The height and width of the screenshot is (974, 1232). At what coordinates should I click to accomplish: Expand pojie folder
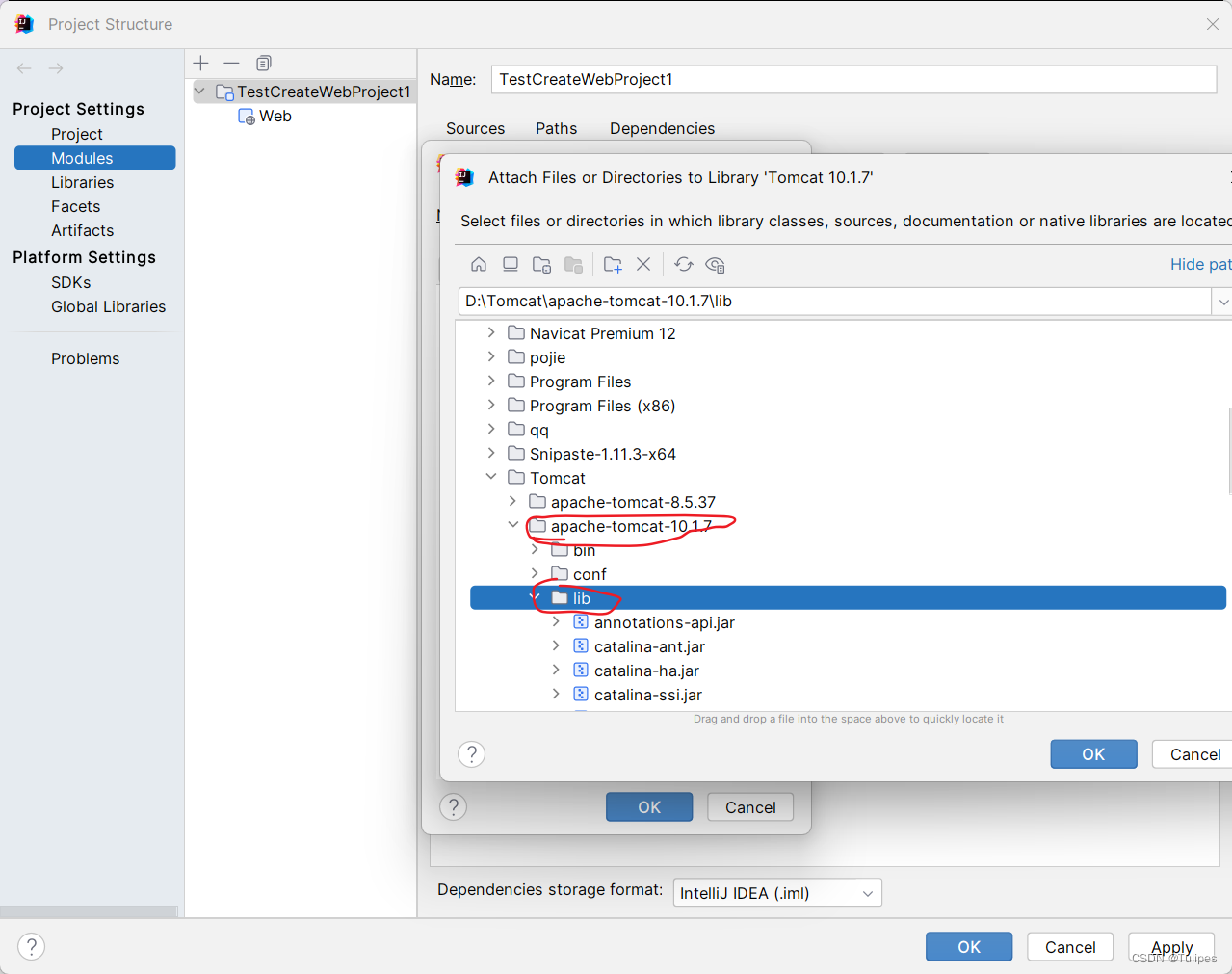(x=491, y=357)
